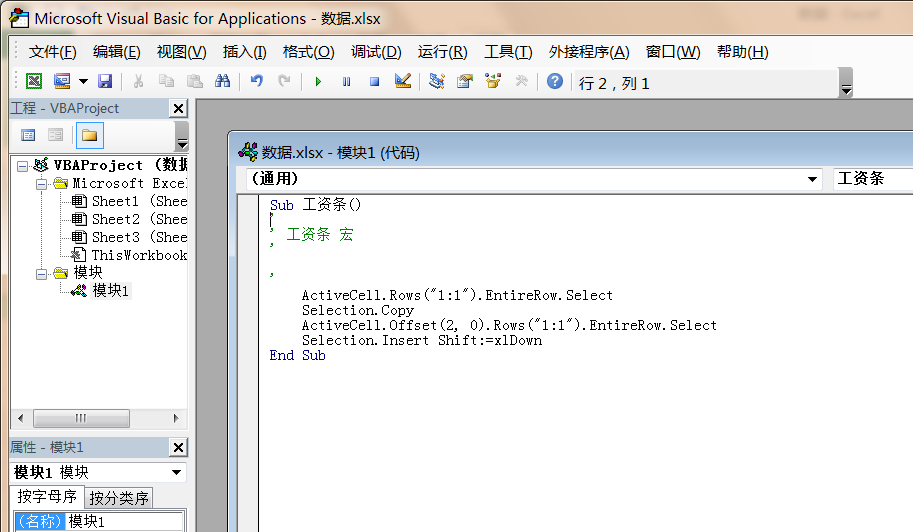The width and height of the screenshot is (913, 532).
Task: Open the Object Browser icon
Action: (x=493, y=81)
